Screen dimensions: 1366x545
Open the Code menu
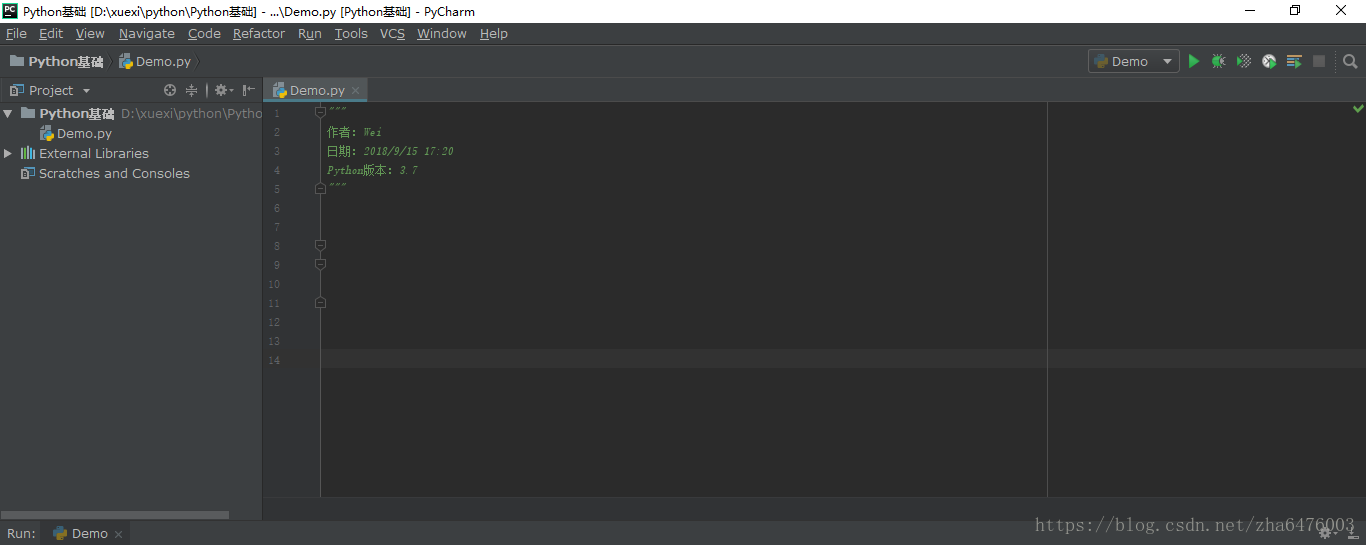tap(204, 33)
